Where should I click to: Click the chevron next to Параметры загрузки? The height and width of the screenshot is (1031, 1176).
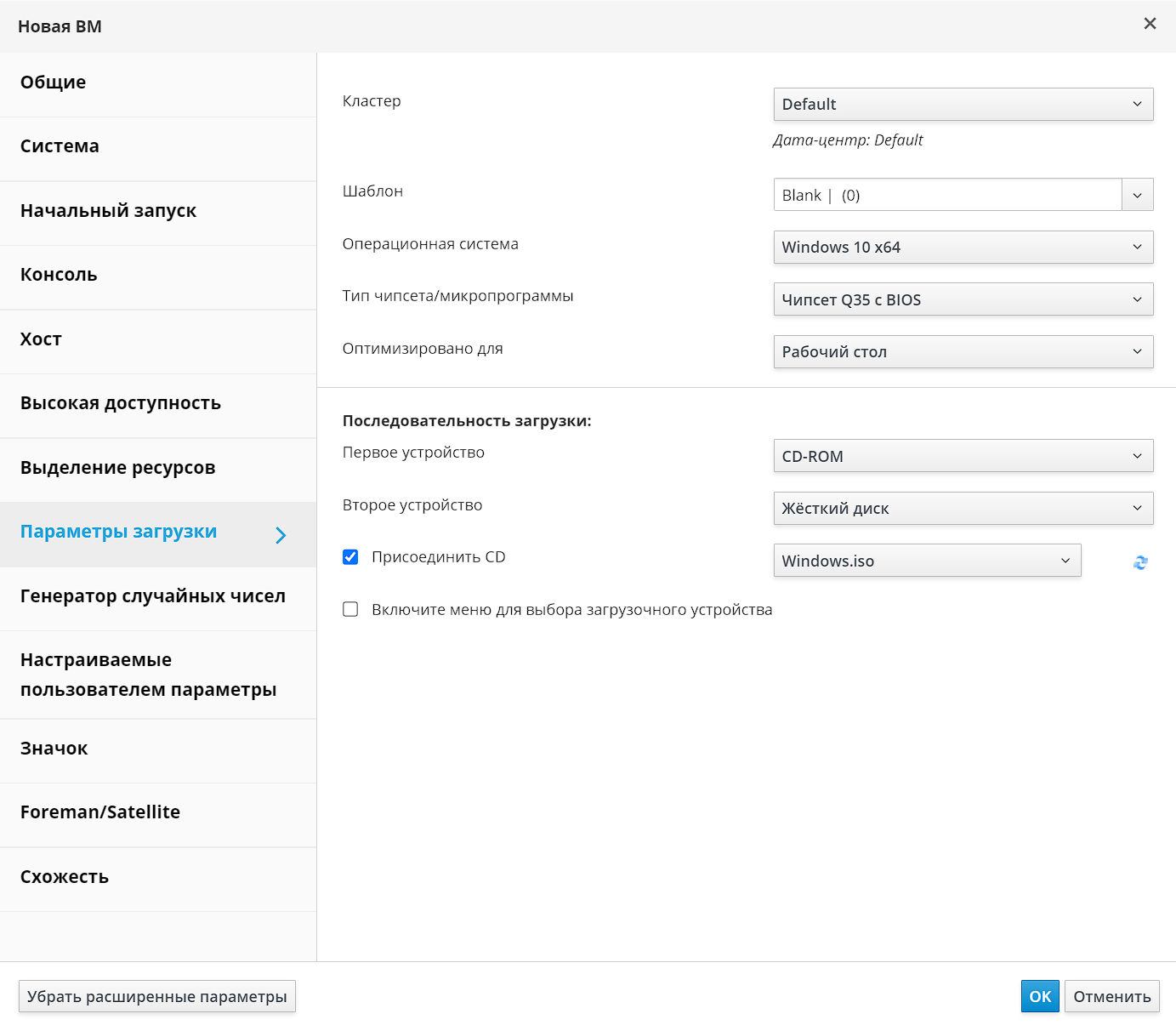(281, 535)
